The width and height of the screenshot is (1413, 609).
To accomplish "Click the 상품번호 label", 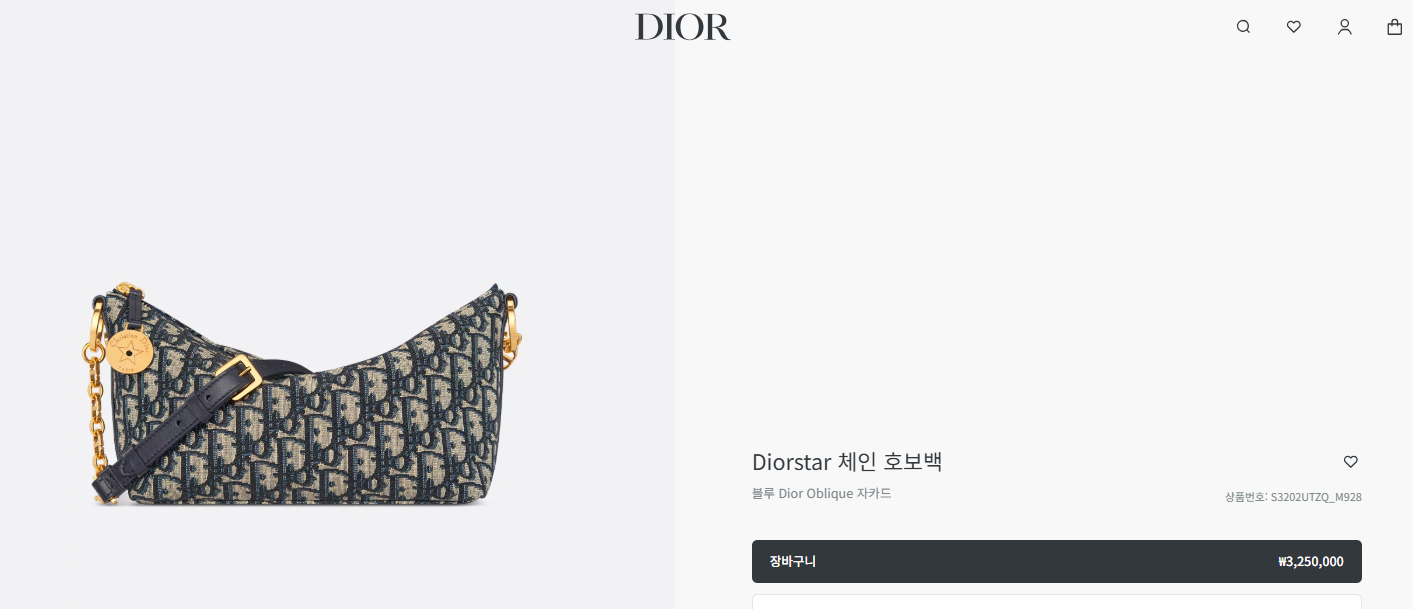I will (x=1245, y=496).
